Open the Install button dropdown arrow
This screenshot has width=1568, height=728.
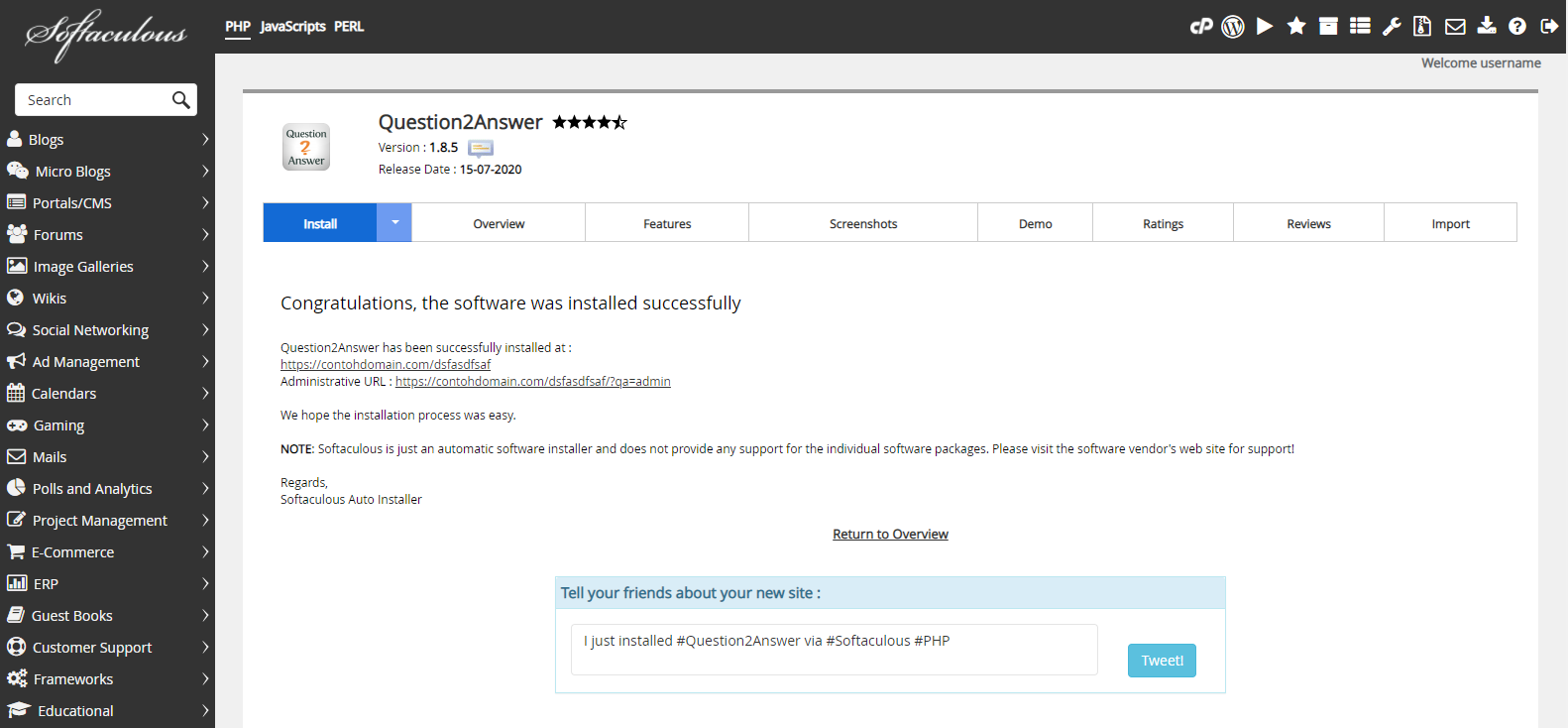point(394,223)
